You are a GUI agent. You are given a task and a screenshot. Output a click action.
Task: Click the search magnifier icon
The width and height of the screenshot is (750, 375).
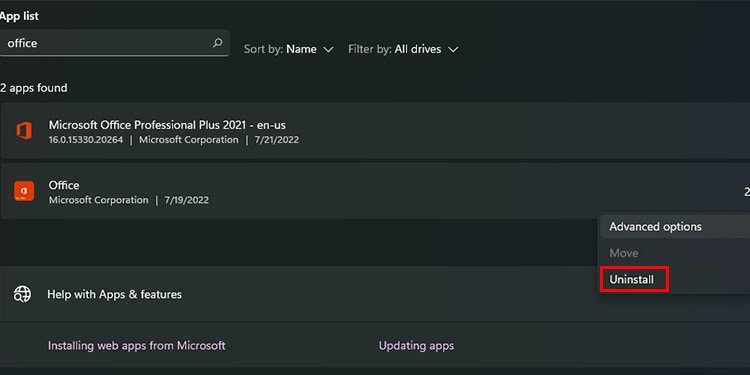click(217, 43)
